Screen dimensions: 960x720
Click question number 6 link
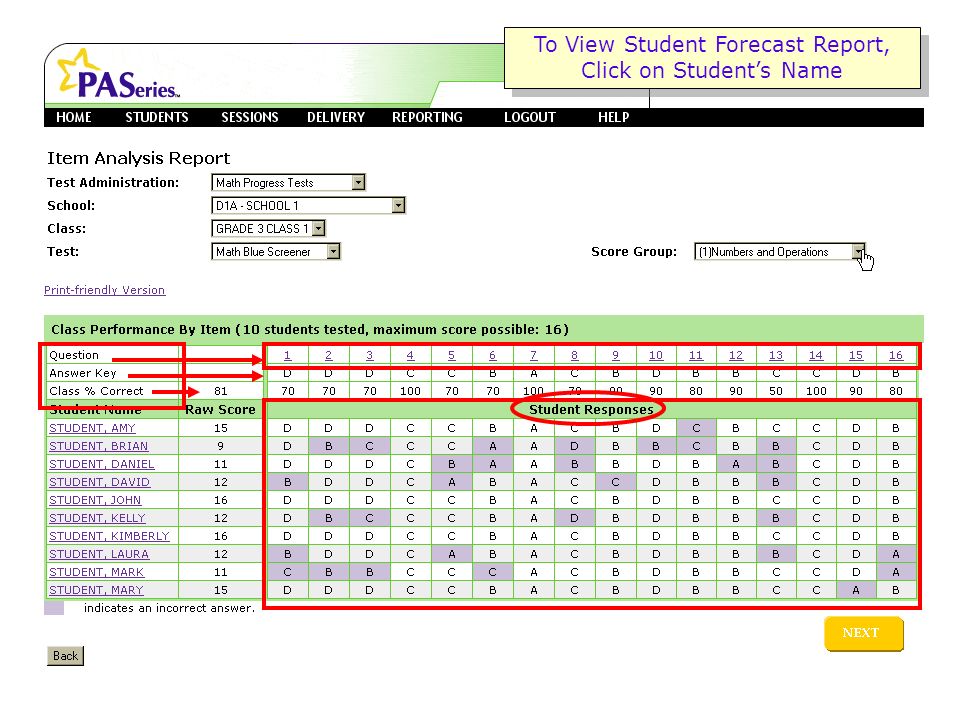[492, 355]
